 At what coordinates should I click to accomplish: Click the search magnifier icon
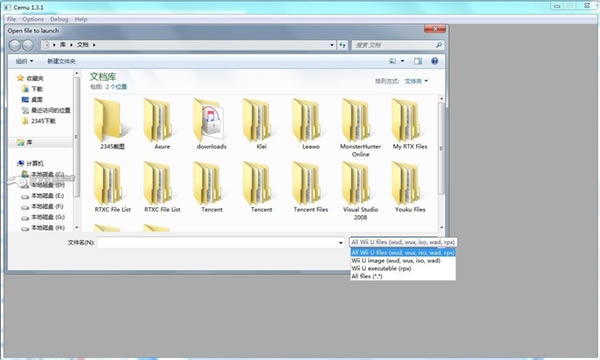click(x=439, y=45)
